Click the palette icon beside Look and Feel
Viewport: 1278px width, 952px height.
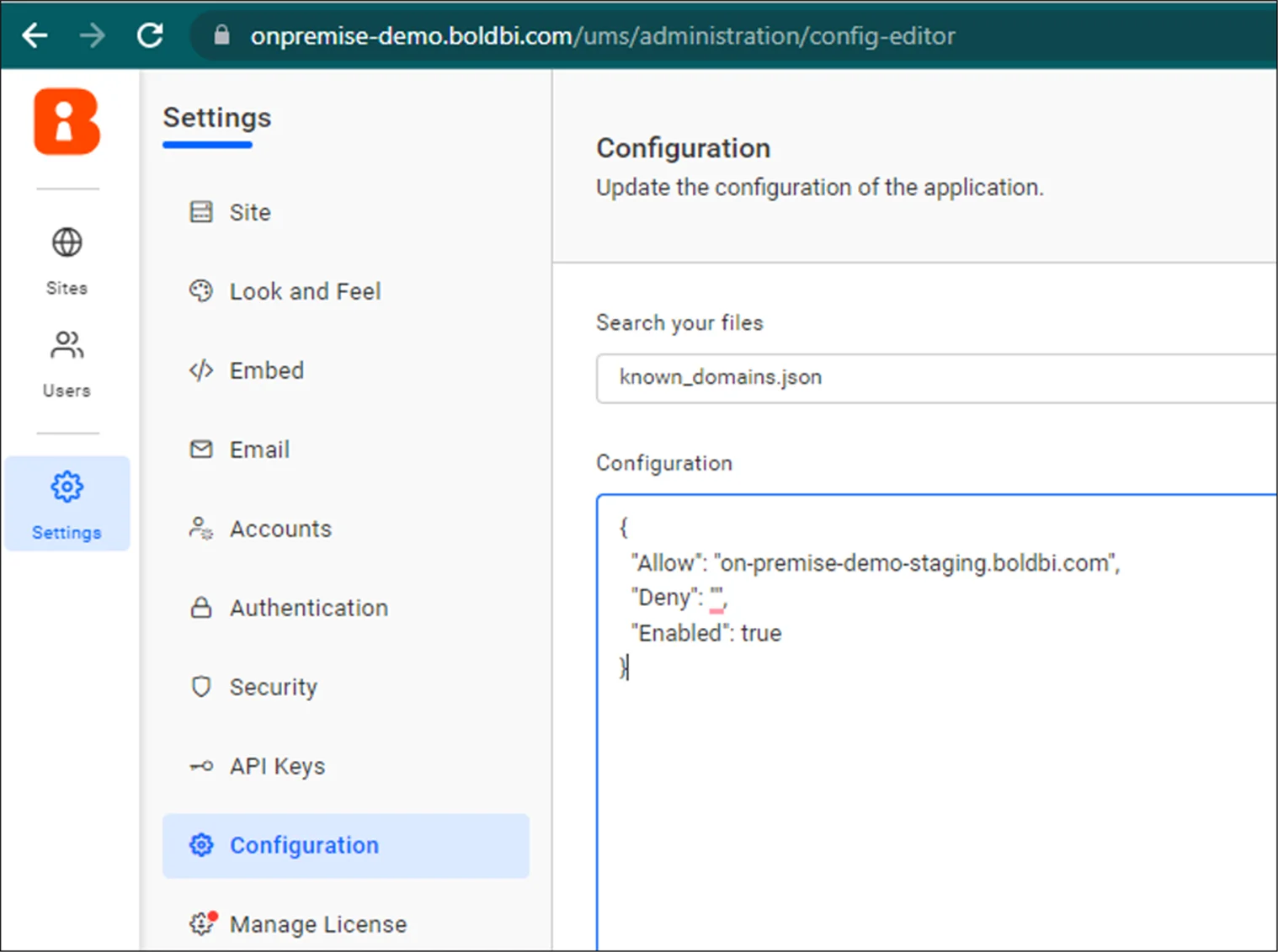click(201, 291)
